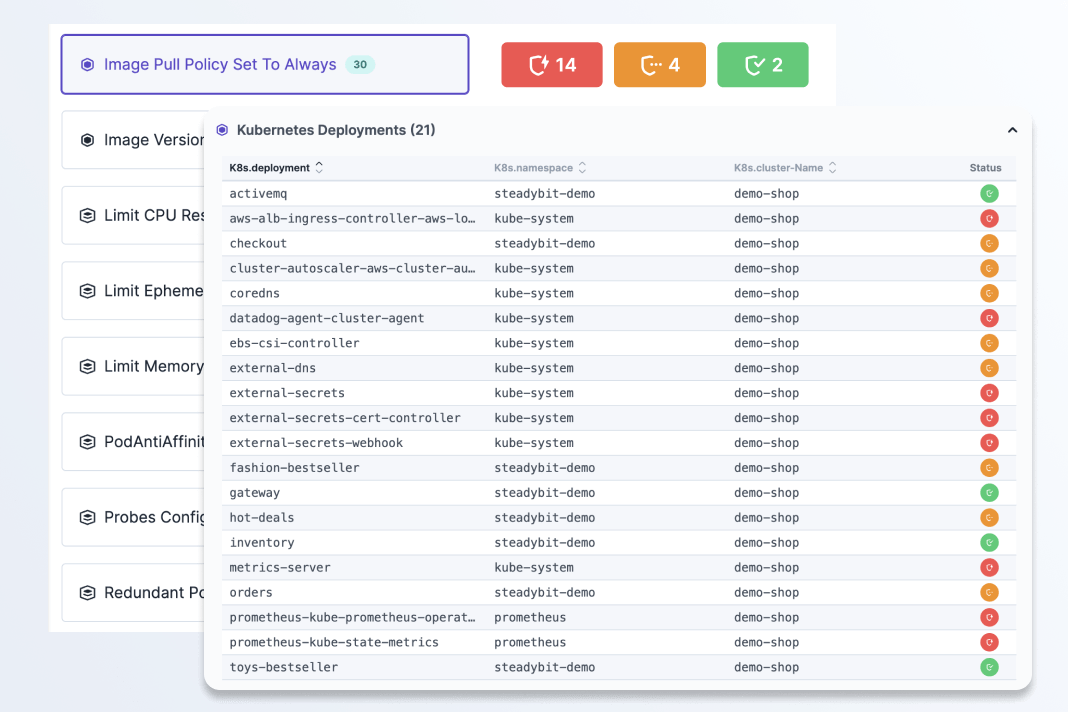Toggle the green 2 passed filter badge
This screenshot has width=1068, height=712.
click(x=763, y=65)
